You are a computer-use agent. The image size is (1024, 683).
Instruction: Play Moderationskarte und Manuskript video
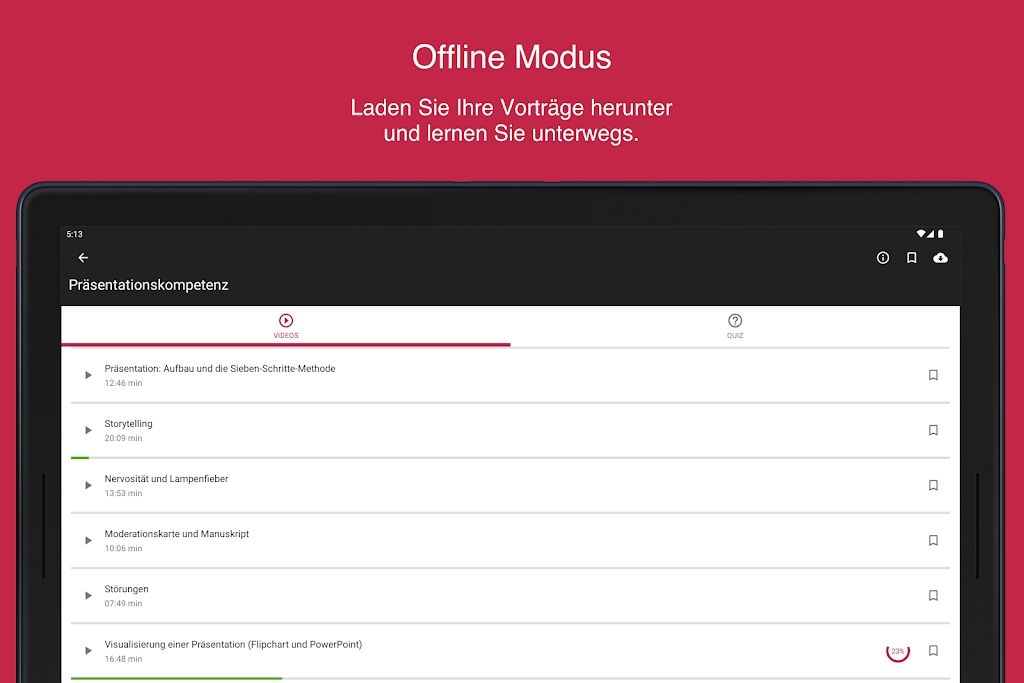[x=88, y=540]
